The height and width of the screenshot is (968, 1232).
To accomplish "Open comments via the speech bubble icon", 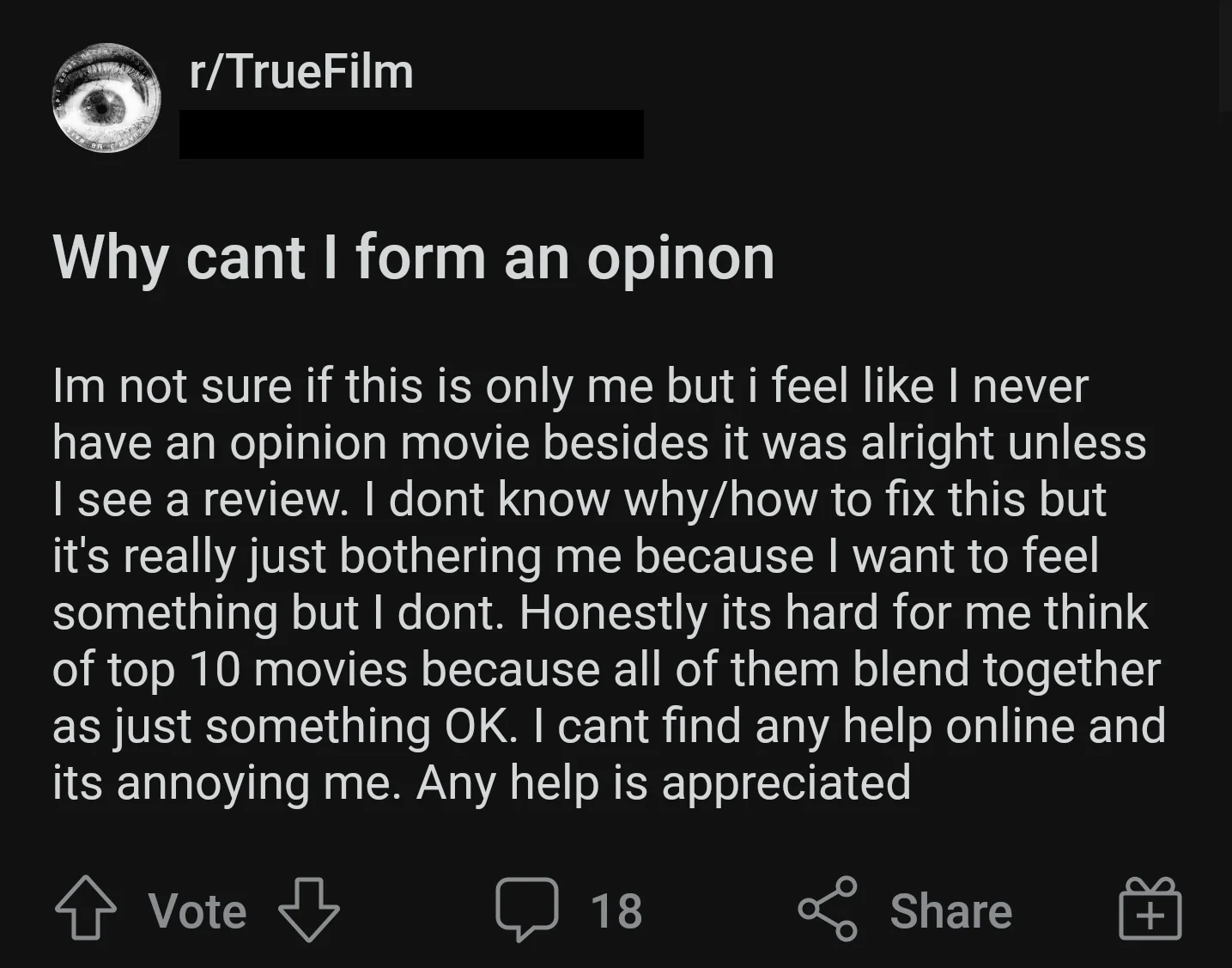I will [527, 909].
